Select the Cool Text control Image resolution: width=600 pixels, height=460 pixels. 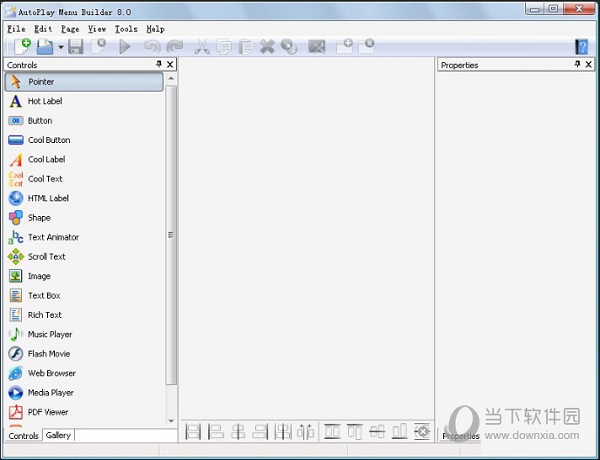[x=84, y=179]
